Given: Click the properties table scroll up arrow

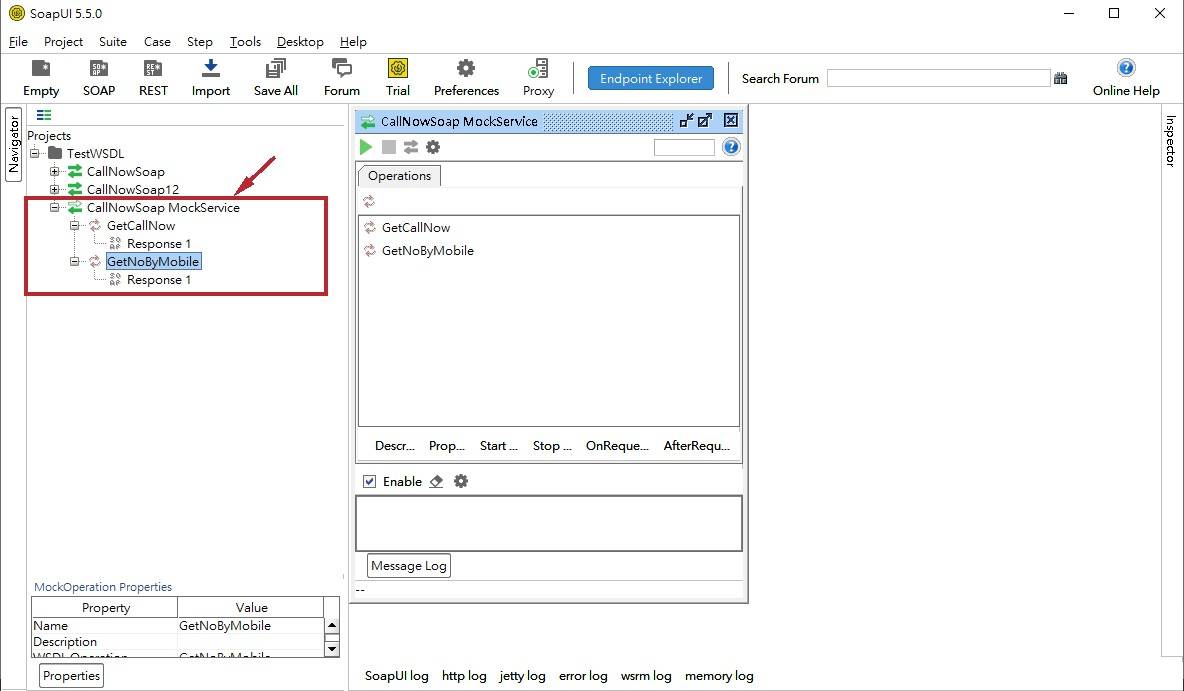Looking at the screenshot, I should 331,625.
